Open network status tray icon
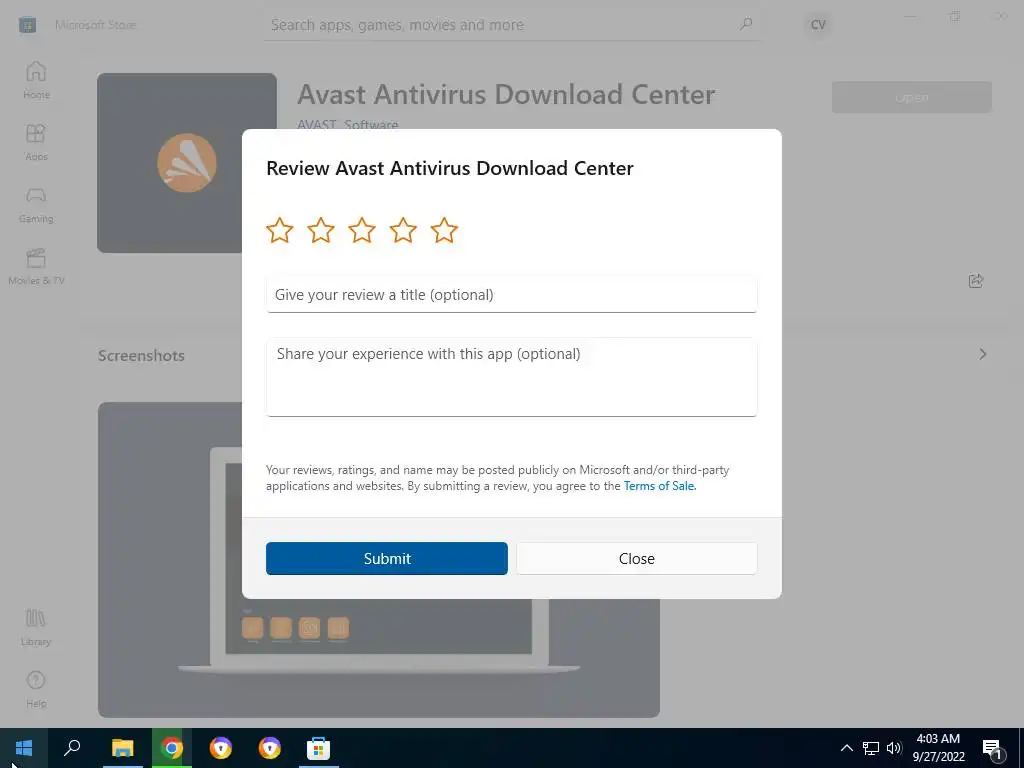The height and width of the screenshot is (768, 1024). 871,748
